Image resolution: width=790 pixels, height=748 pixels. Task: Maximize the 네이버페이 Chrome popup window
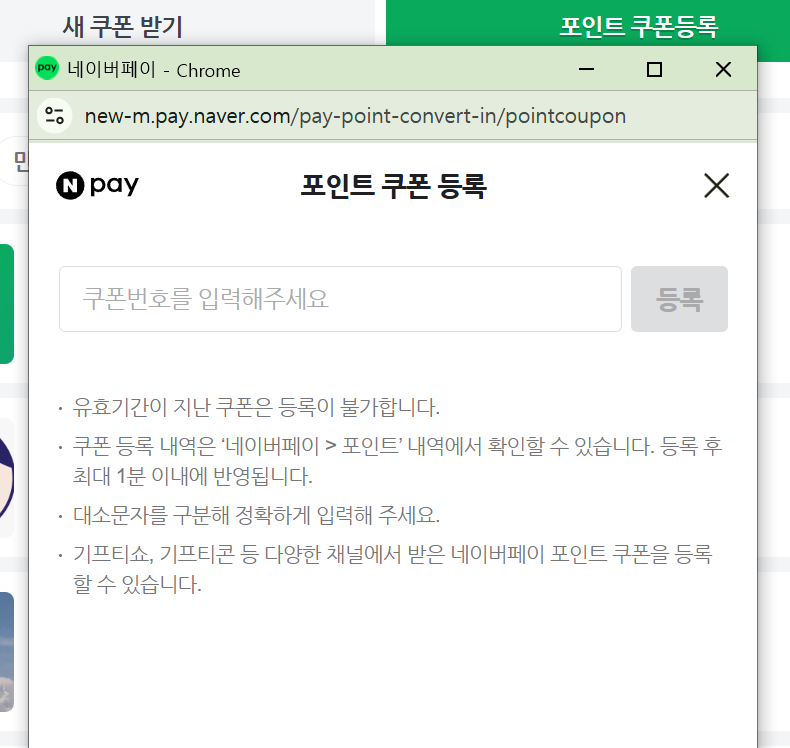pos(654,70)
